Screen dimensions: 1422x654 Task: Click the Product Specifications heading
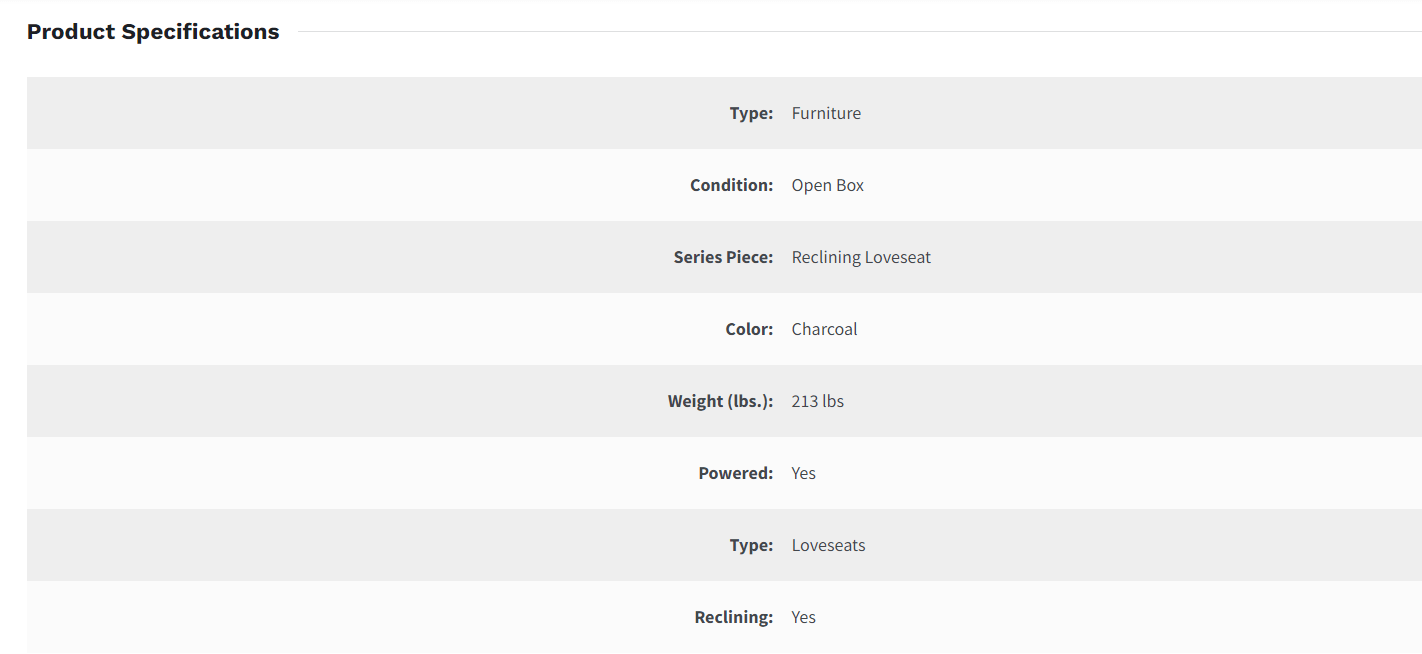153,32
